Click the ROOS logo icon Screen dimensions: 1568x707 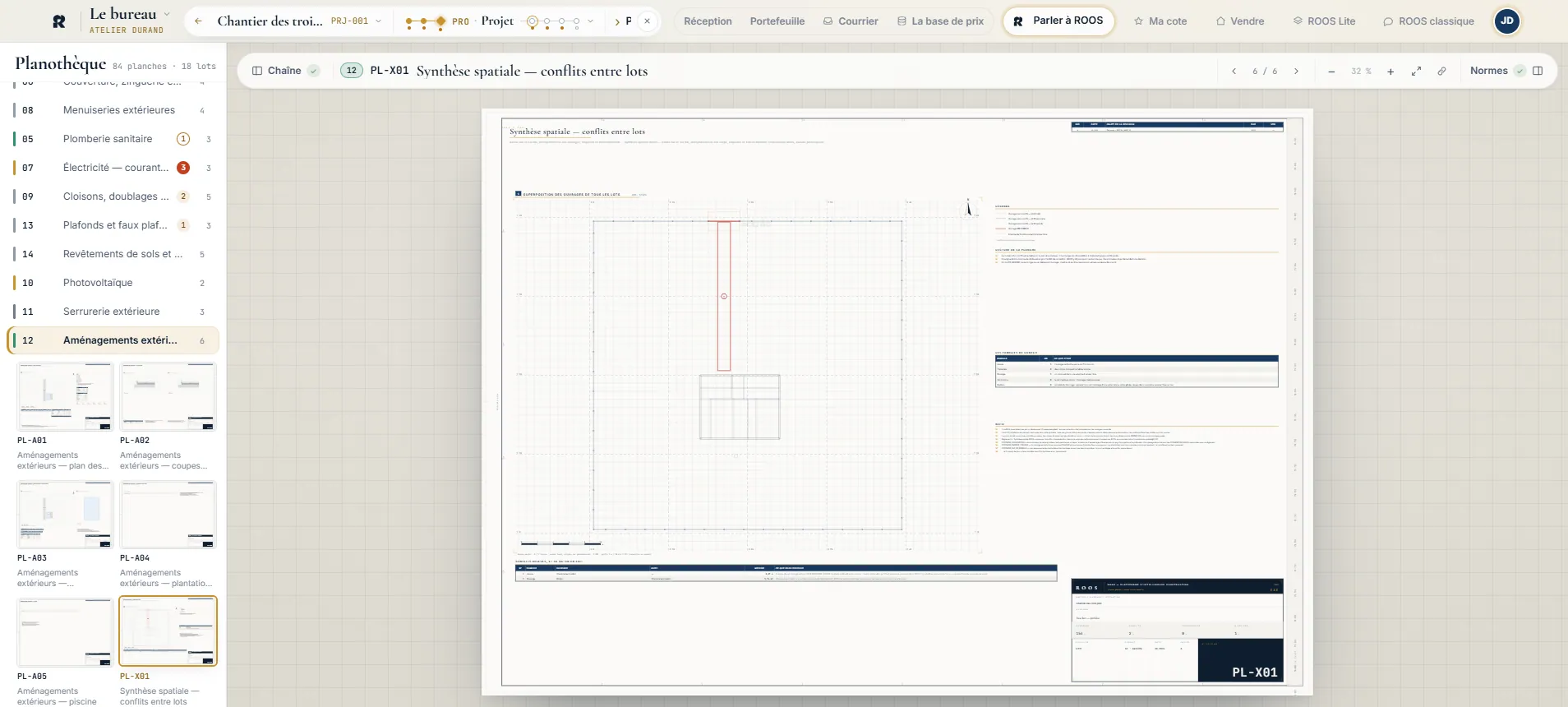59,21
